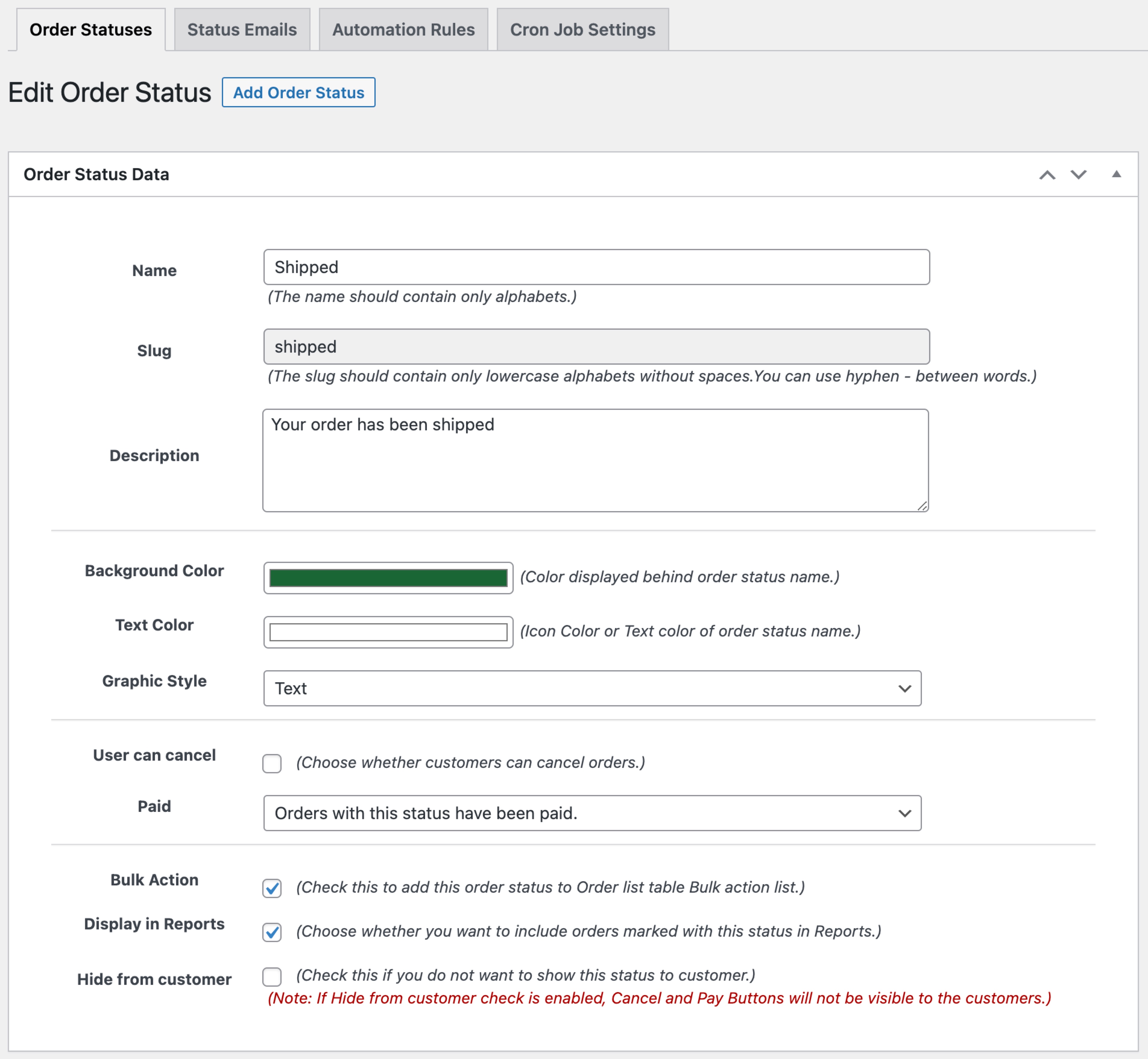Click inside the Description textarea
This screenshot has height=1059, width=1148.
point(595,458)
